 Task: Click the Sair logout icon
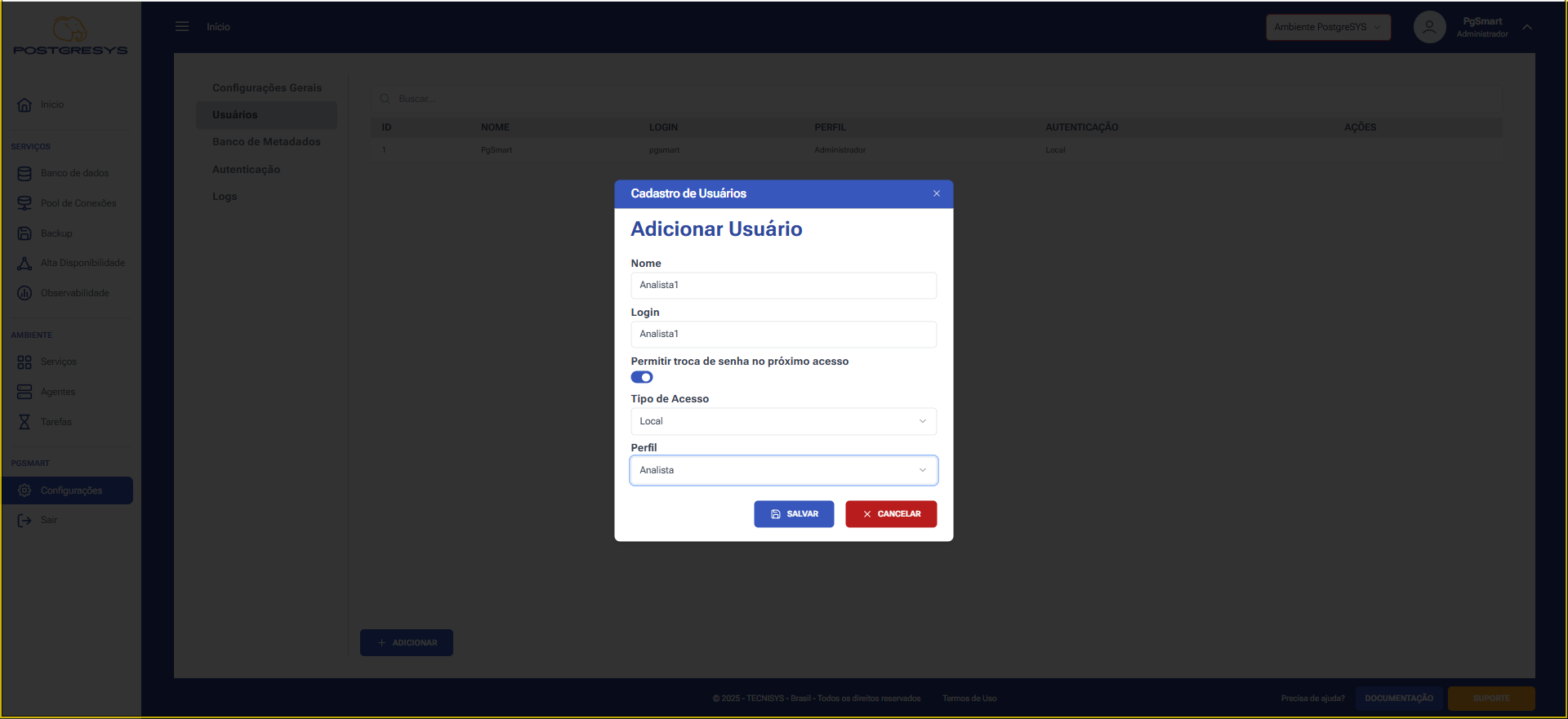(x=24, y=520)
